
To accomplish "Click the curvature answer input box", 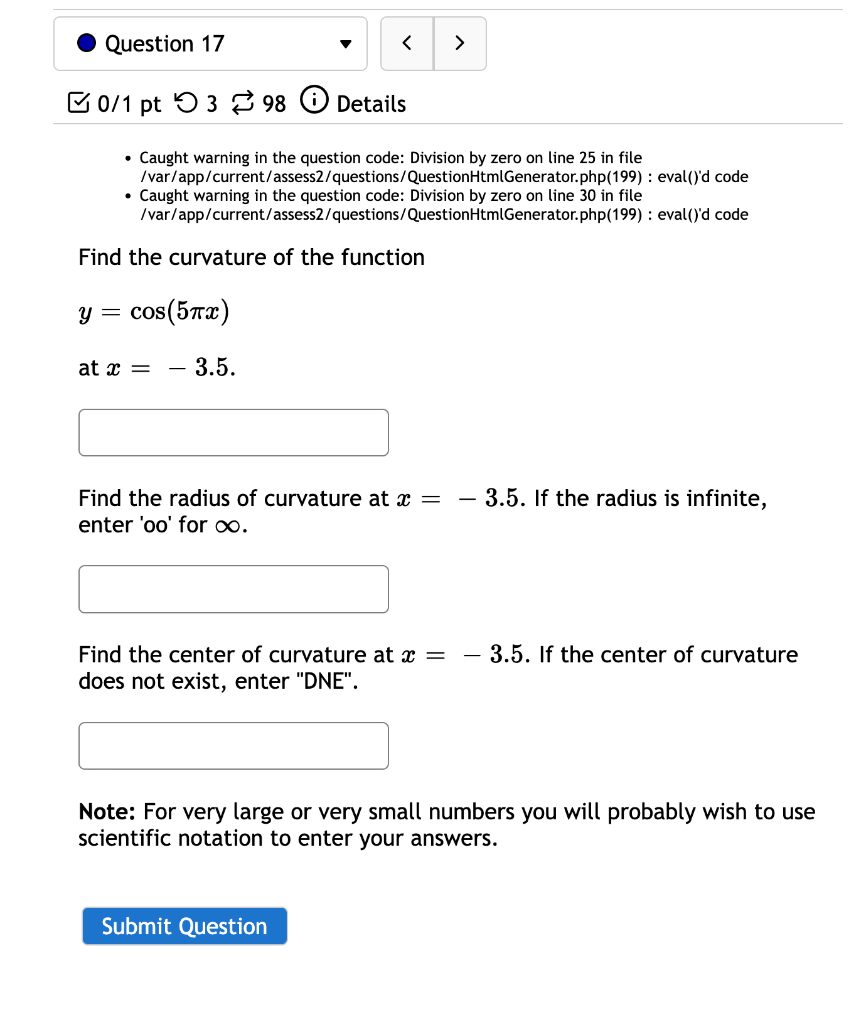I will coord(233,432).
